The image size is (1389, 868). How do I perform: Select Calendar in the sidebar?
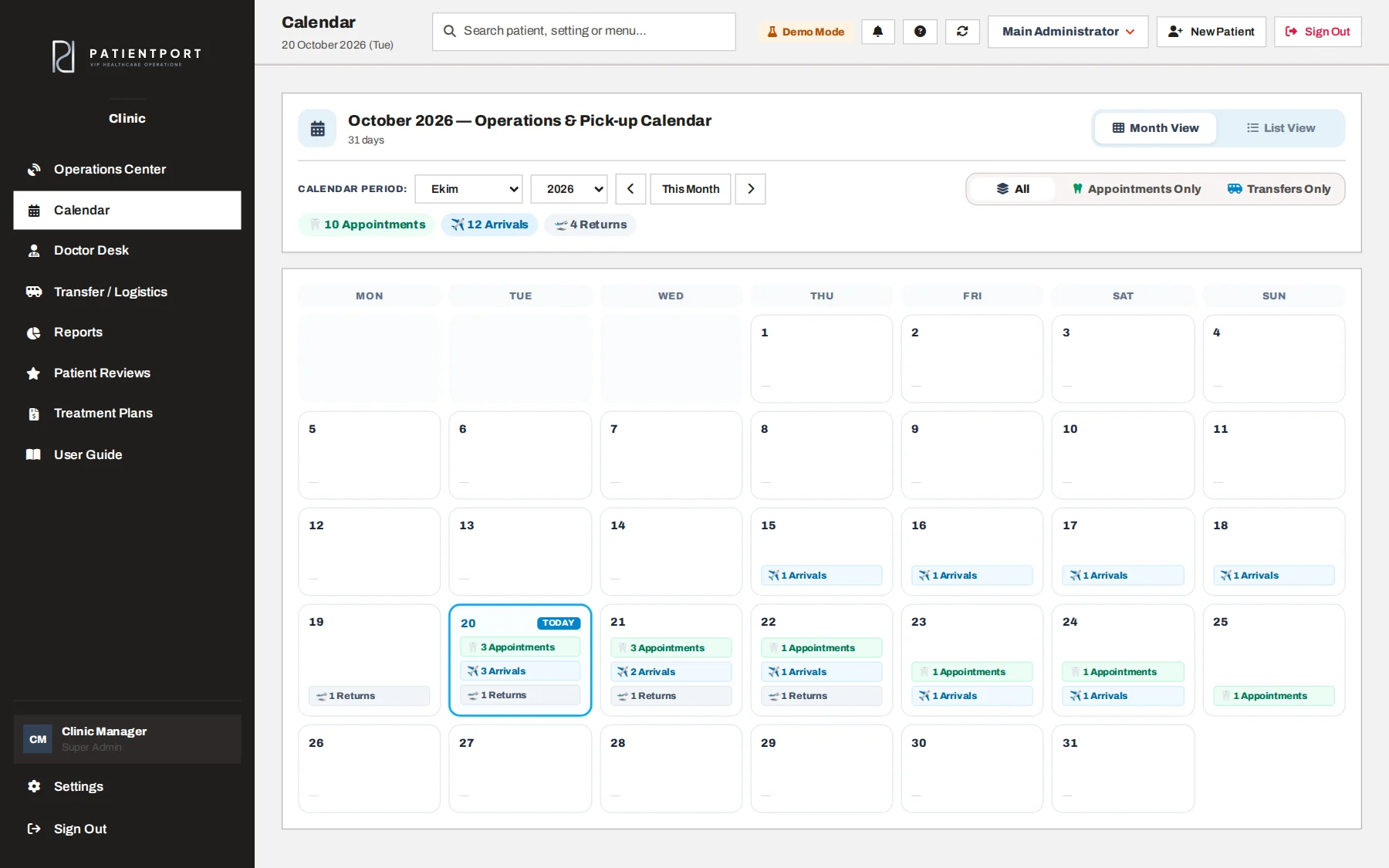pos(127,210)
